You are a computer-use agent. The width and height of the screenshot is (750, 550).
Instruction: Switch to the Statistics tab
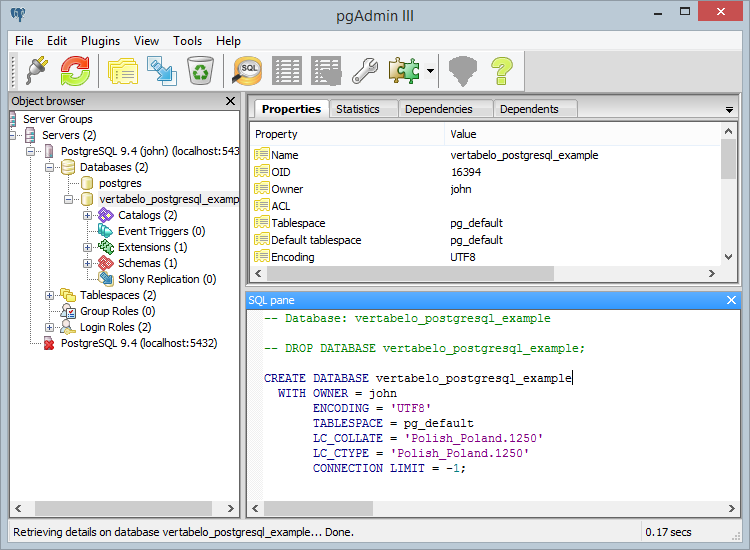click(358, 109)
